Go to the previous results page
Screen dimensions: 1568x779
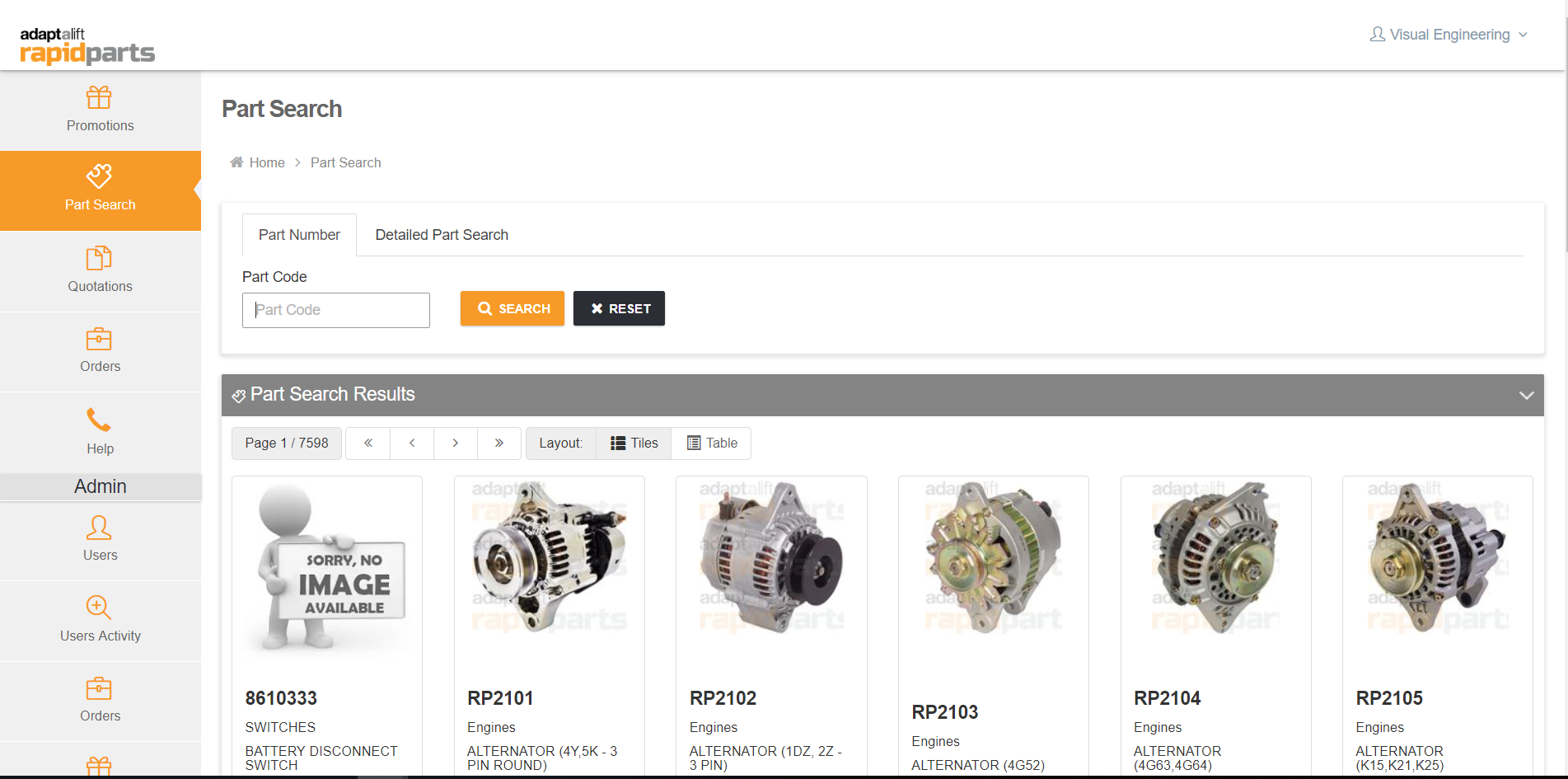point(412,443)
